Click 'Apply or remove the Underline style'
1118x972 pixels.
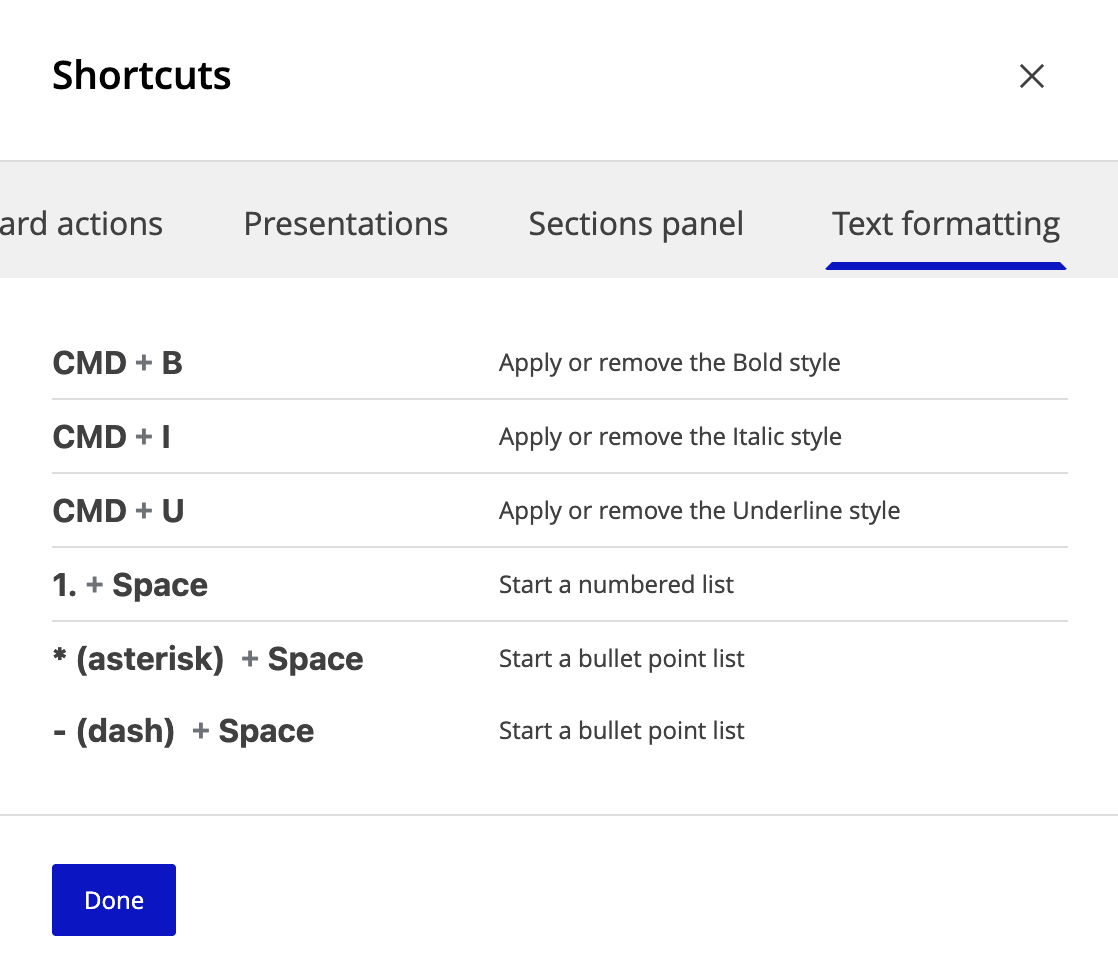[699, 511]
